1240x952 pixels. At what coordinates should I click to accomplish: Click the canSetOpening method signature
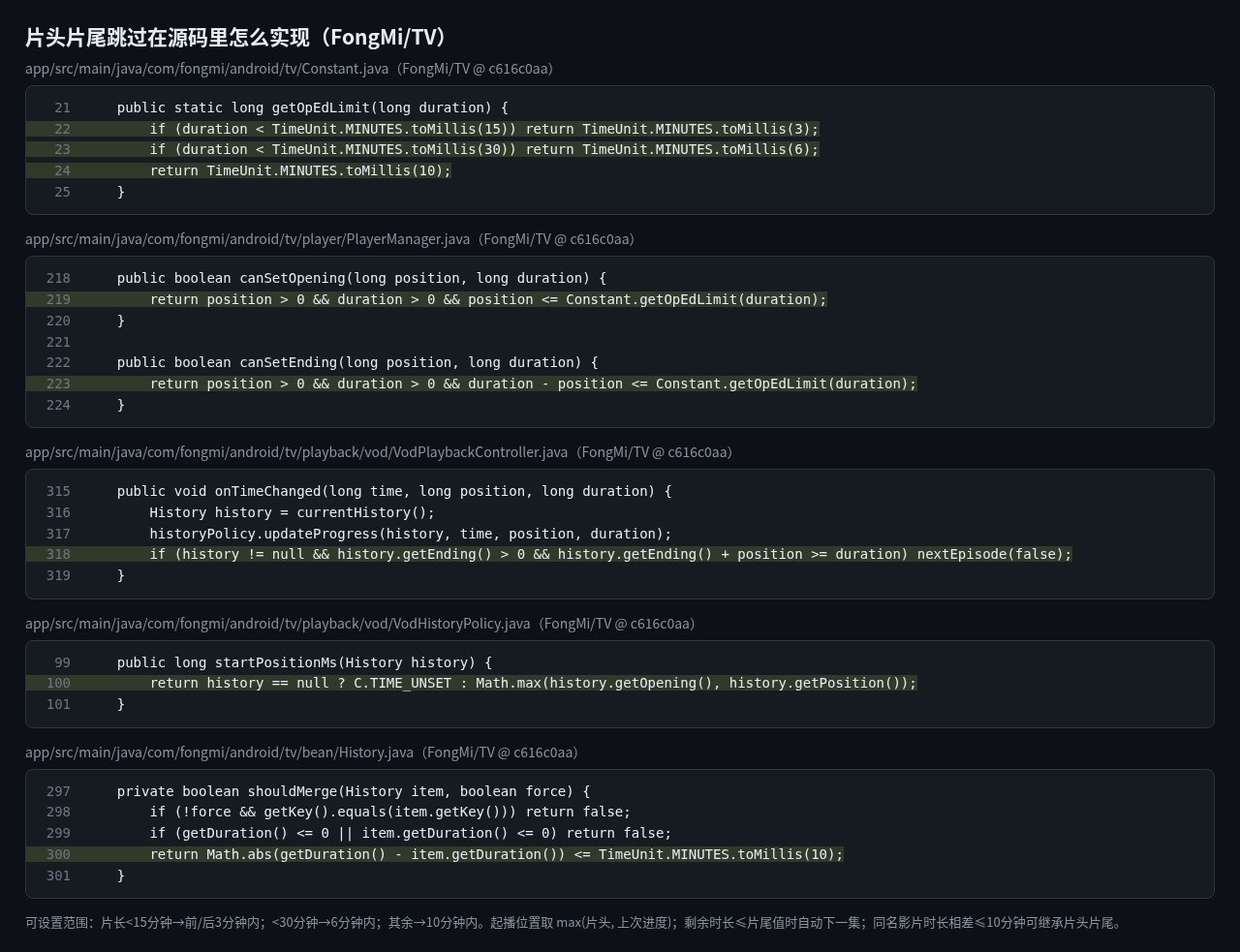coord(361,278)
